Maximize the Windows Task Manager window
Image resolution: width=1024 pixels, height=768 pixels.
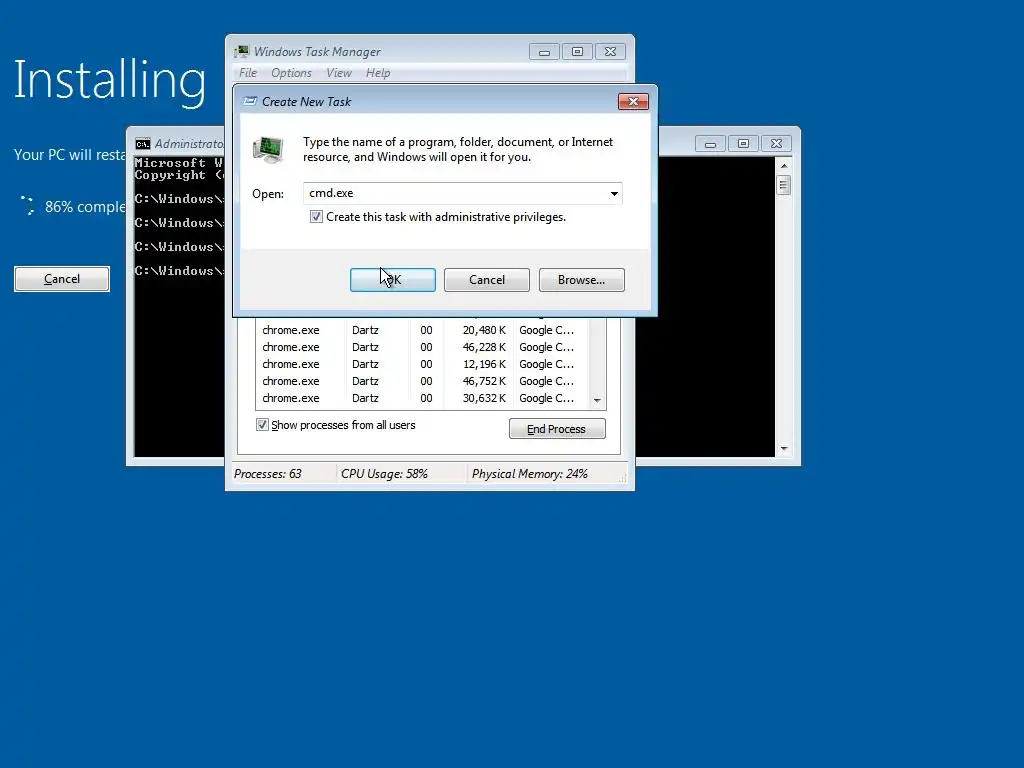577,52
